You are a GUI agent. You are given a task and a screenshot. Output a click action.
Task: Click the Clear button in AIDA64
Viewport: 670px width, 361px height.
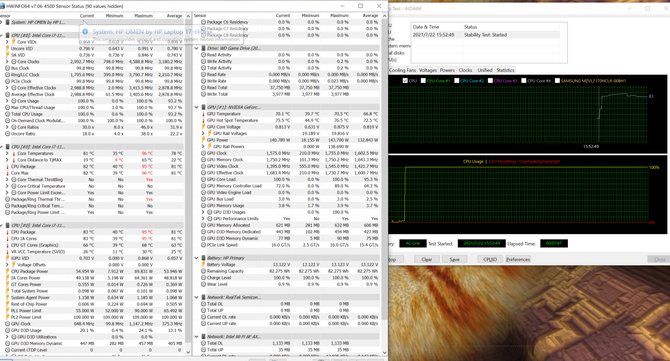coord(426,259)
